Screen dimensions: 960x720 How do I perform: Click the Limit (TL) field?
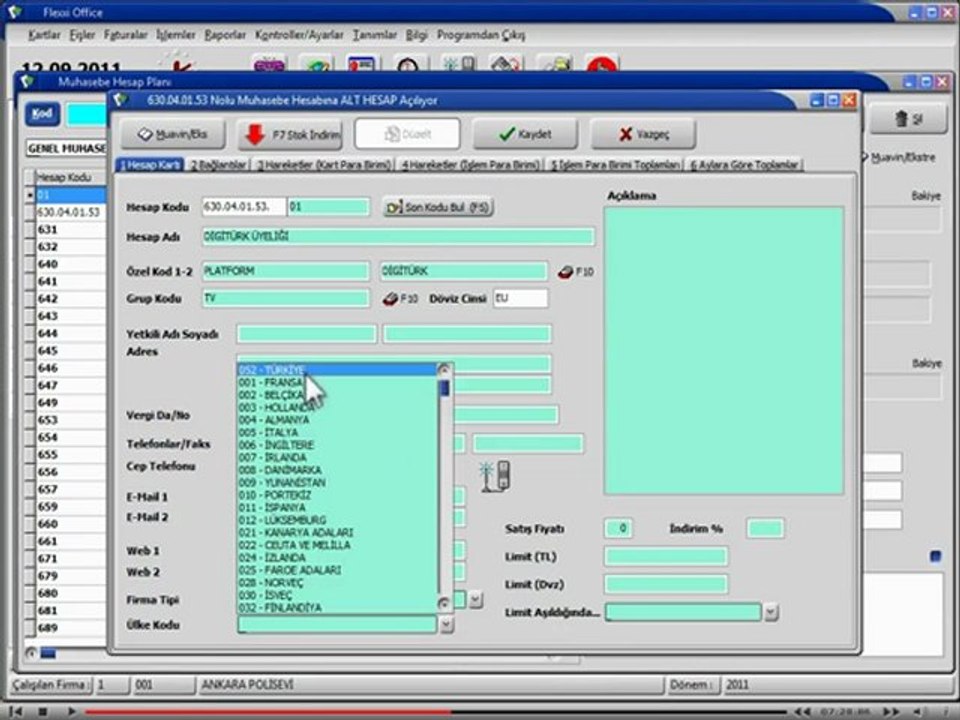coord(666,557)
